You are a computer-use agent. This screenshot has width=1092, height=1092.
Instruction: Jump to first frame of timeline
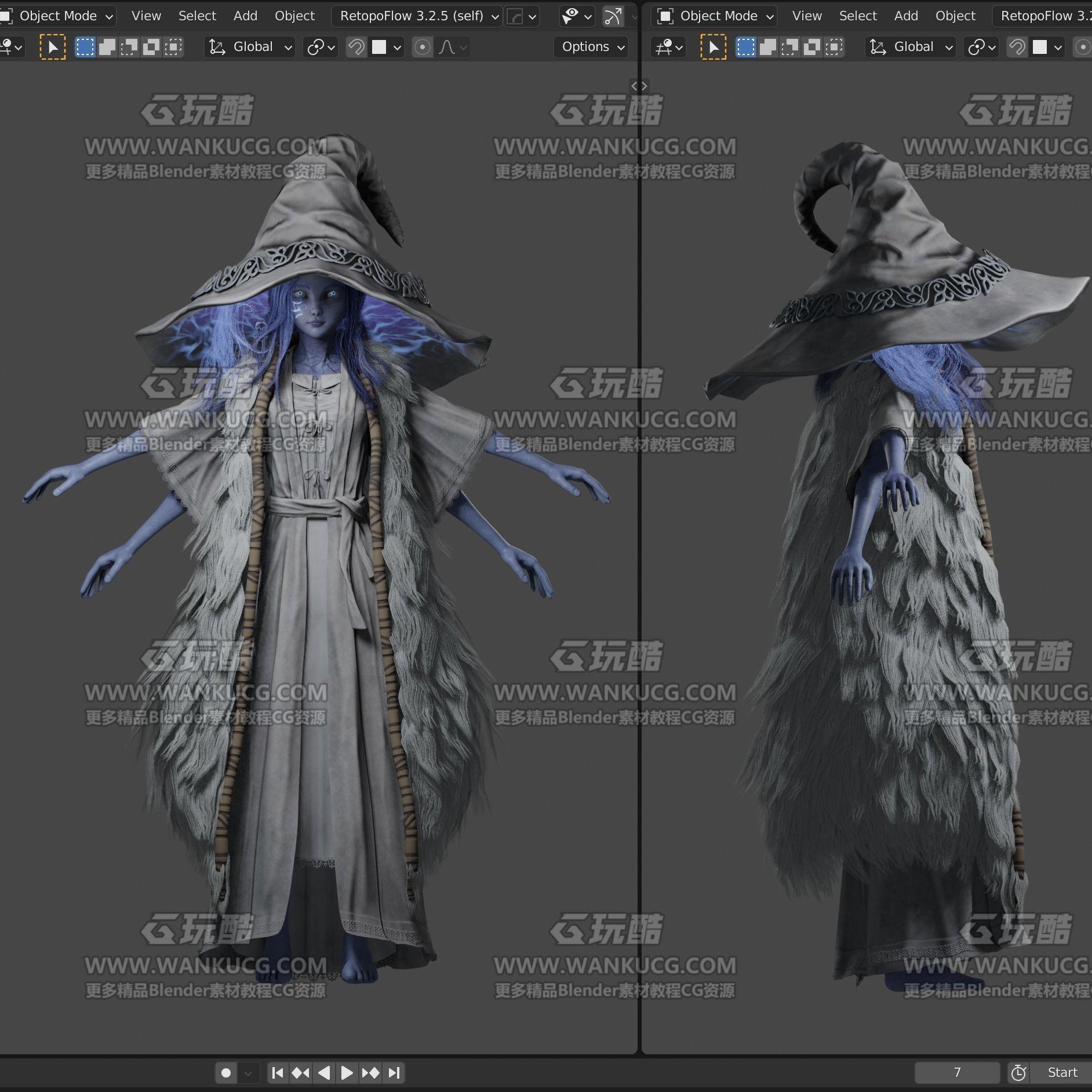pyautogui.click(x=278, y=1073)
